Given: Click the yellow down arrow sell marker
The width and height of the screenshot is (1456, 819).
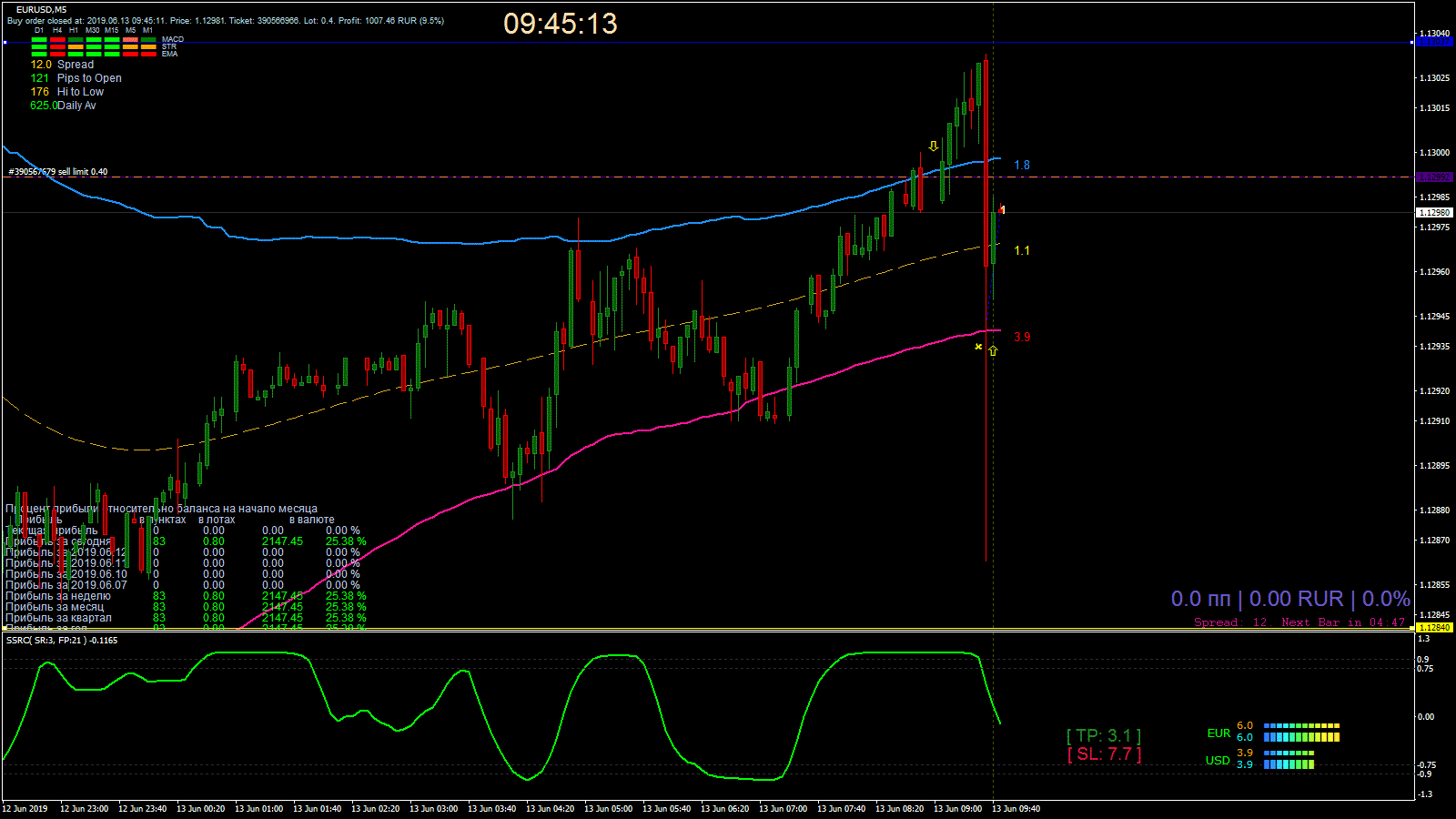Looking at the screenshot, I should point(933,146).
